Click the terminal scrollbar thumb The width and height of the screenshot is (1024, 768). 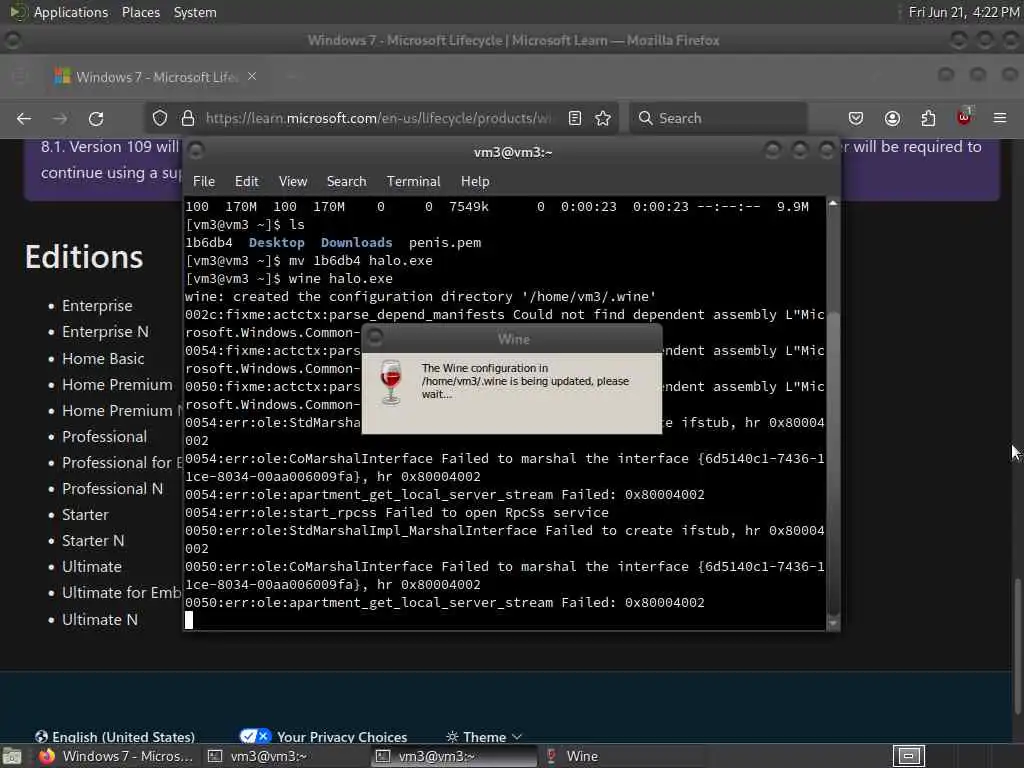pos(833,464)
